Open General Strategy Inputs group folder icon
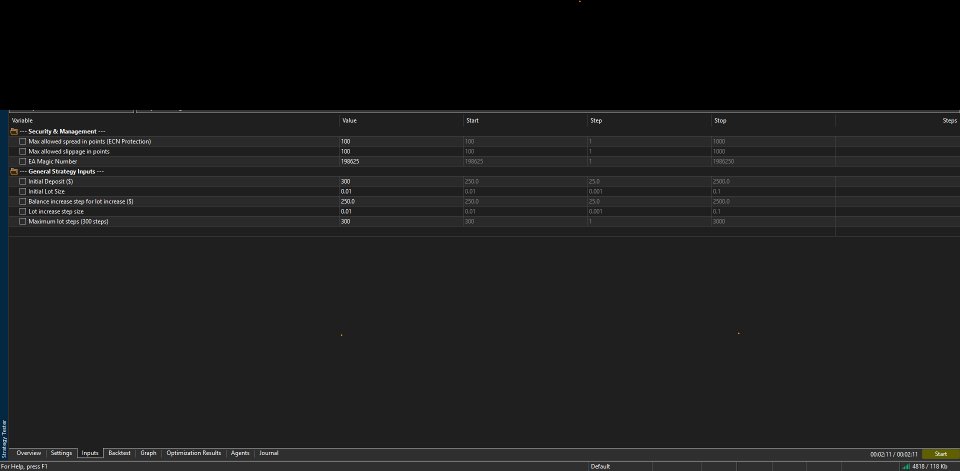 tap(14, 171)
